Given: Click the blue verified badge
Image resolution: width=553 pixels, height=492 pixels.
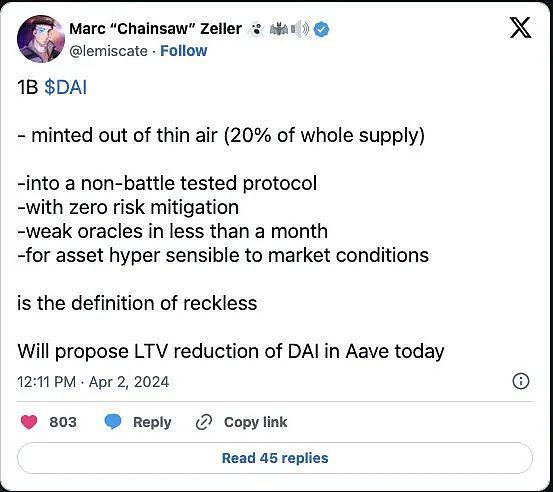Looking at the screenshot, I should 321,29.
